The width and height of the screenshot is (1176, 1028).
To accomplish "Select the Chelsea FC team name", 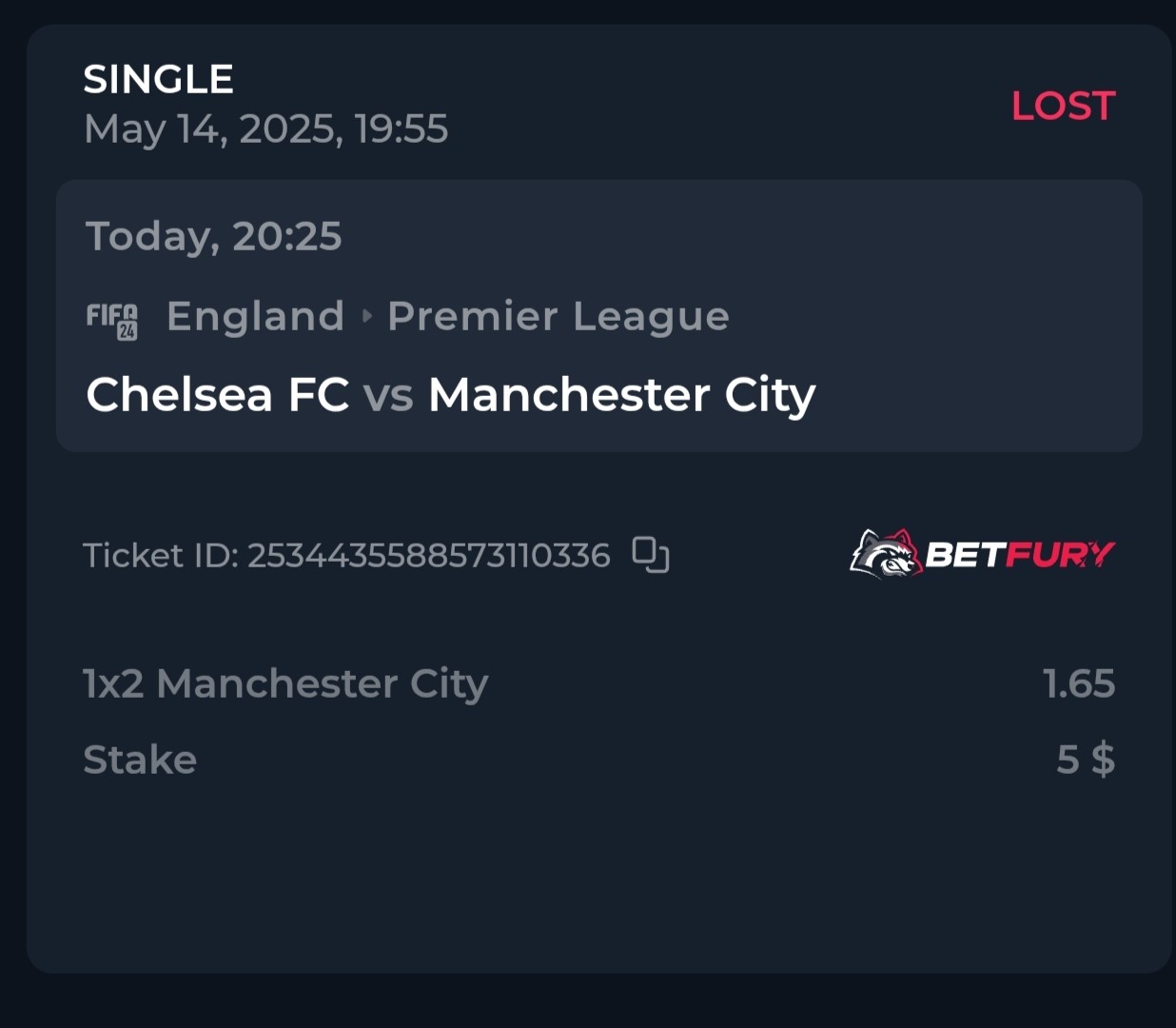I will point(217,394).
